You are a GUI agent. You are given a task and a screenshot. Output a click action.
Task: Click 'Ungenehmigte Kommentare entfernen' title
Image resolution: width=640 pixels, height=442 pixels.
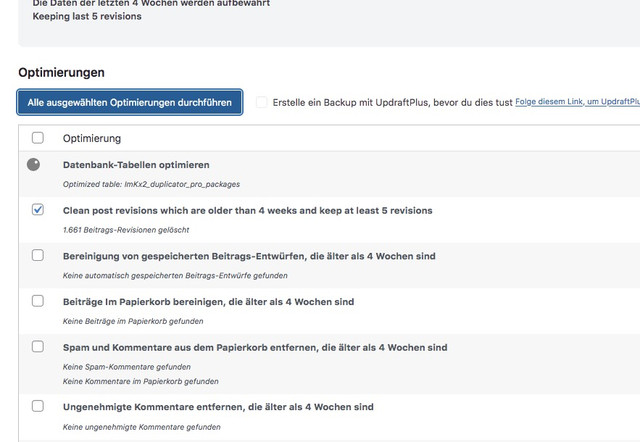pos(218,407)
